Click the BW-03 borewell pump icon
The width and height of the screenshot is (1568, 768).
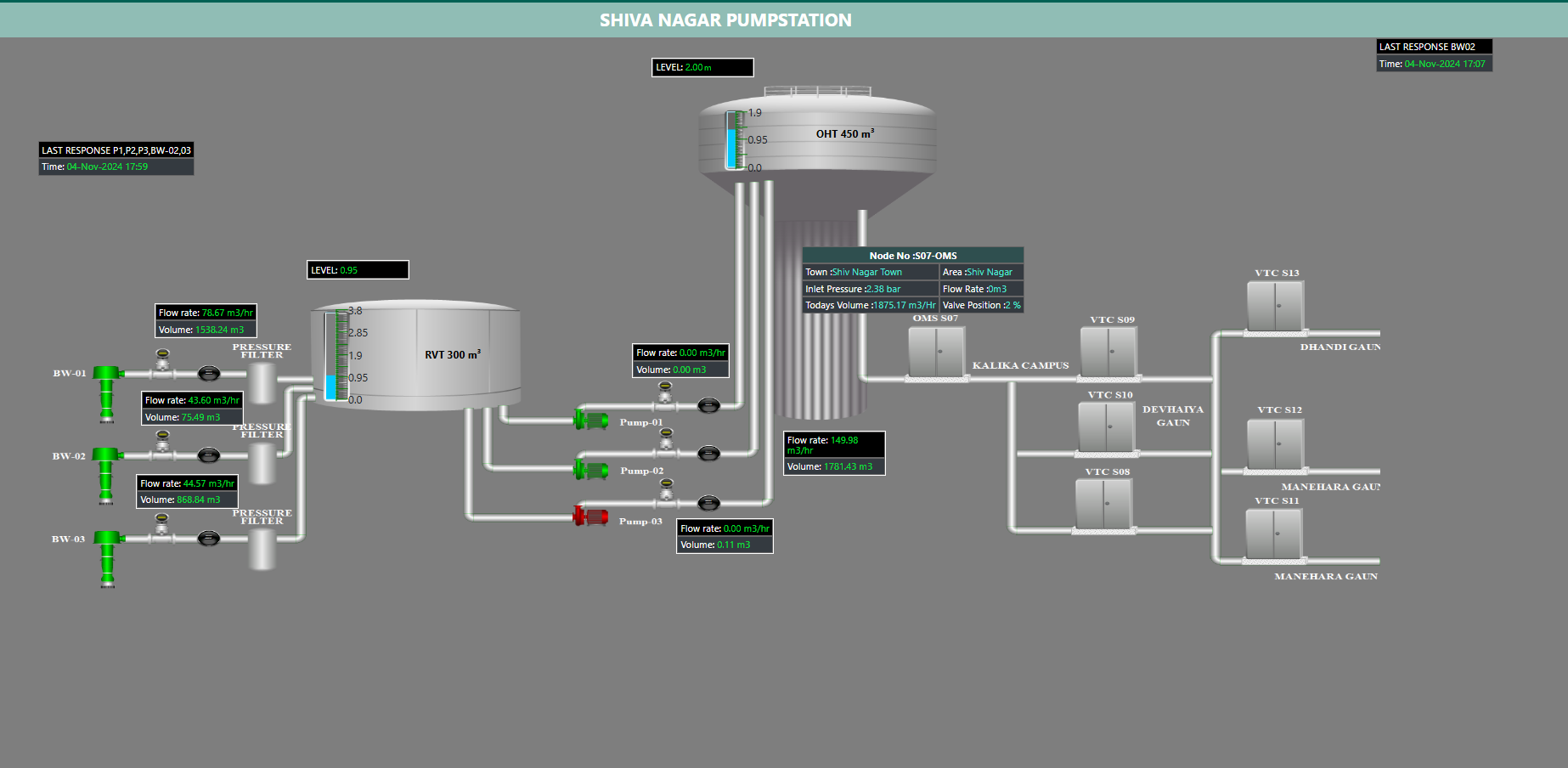pos(107,556)
